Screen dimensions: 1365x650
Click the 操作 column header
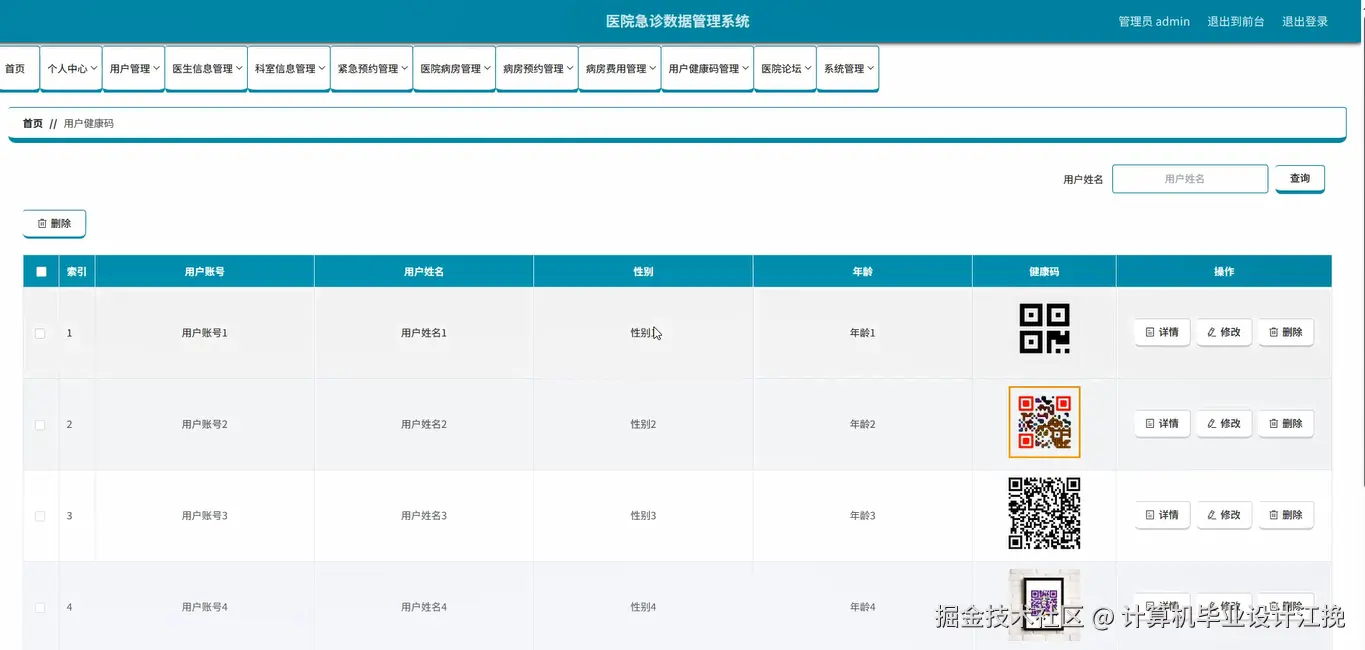(1224, 272)
